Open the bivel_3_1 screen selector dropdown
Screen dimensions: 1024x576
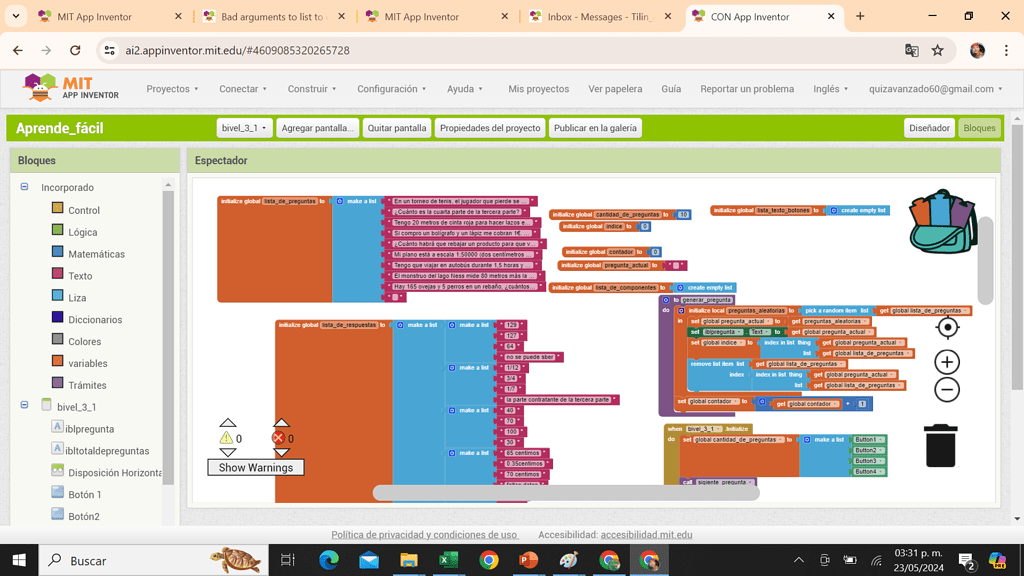click(x=246, y=127)
